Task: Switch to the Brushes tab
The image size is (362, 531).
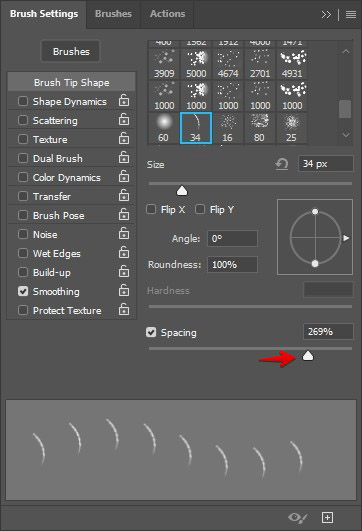Action: pos(113,14)
